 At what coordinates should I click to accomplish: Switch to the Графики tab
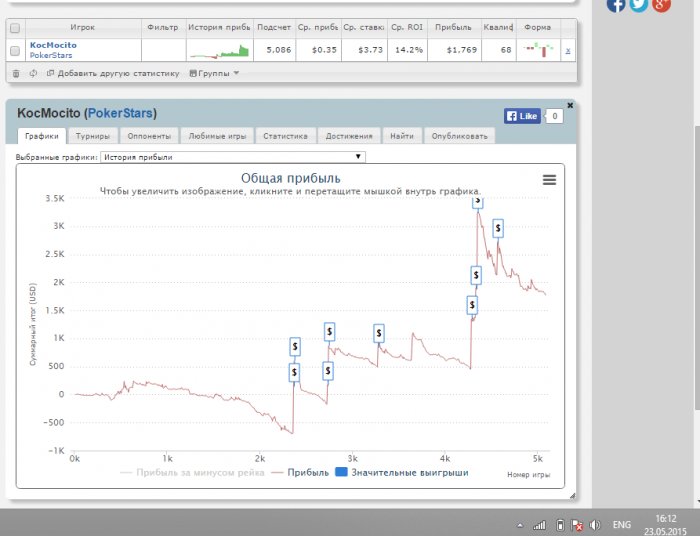[x=42, y=136]
